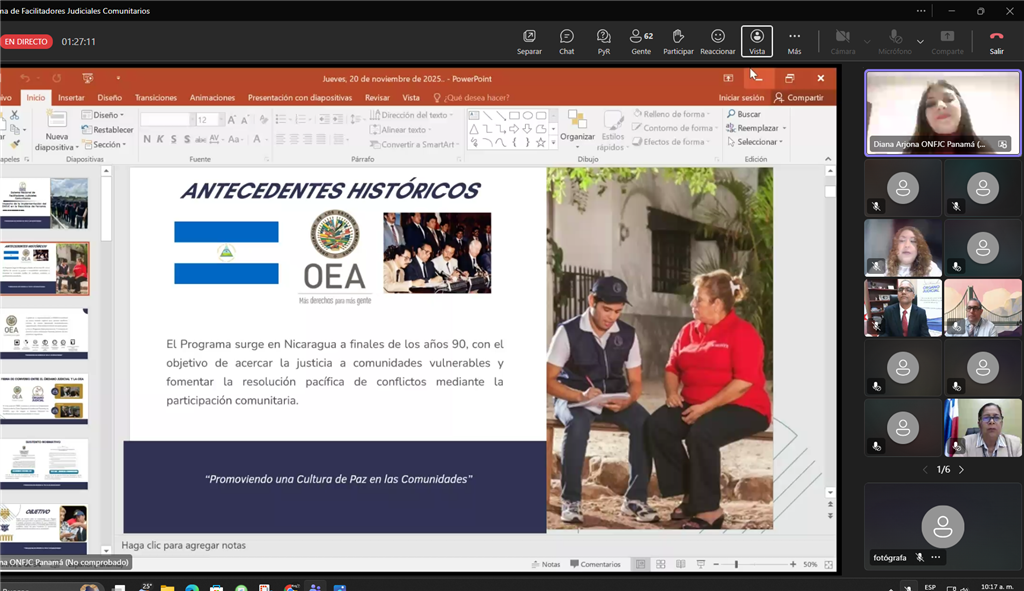This screenshot has width=1024, height=591.
Task: Open the PyR questions panel
Action: tap(604, 41)
